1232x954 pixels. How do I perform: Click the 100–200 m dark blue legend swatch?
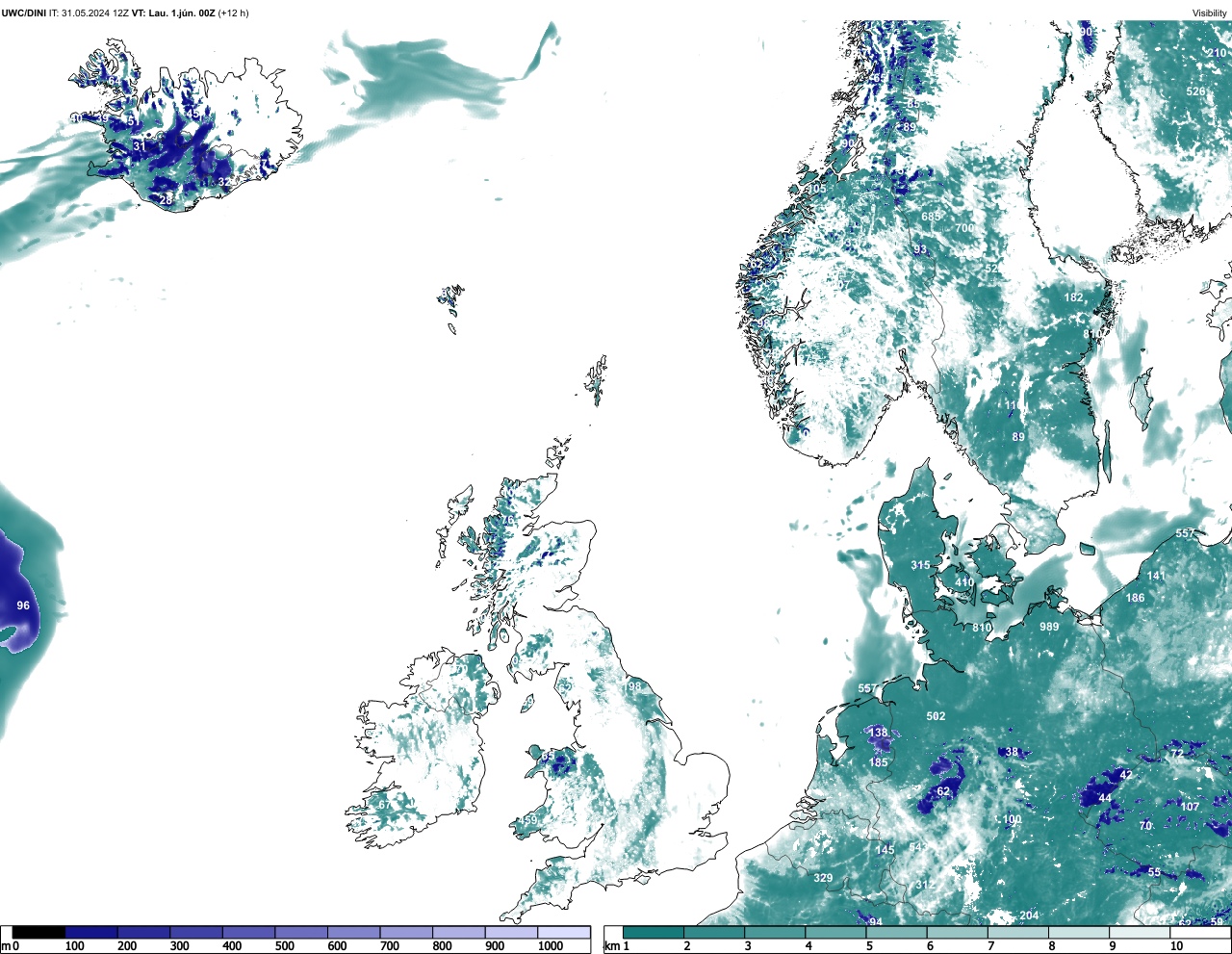point(91,932)
